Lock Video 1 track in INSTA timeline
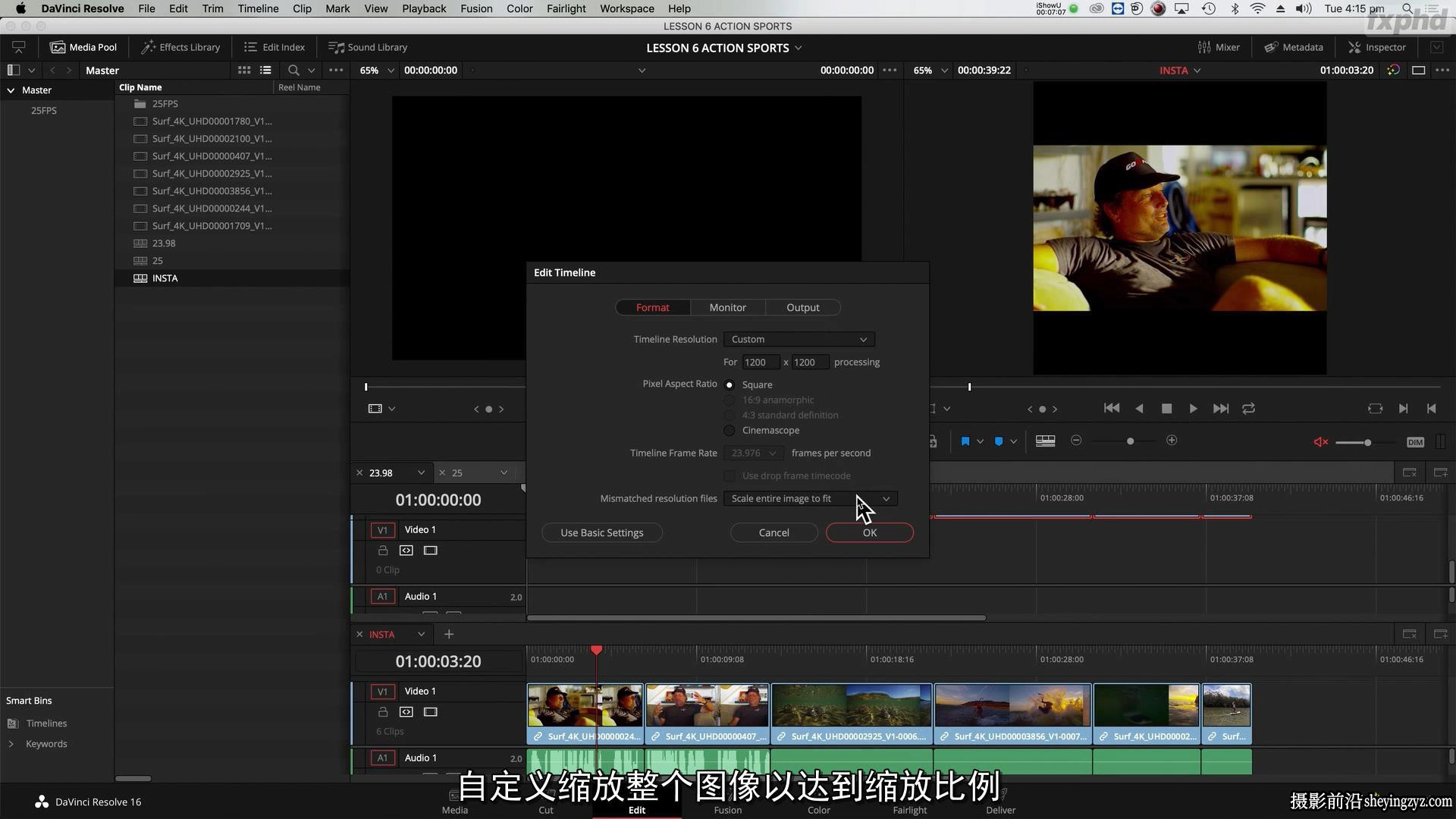 tap(383, 712)
